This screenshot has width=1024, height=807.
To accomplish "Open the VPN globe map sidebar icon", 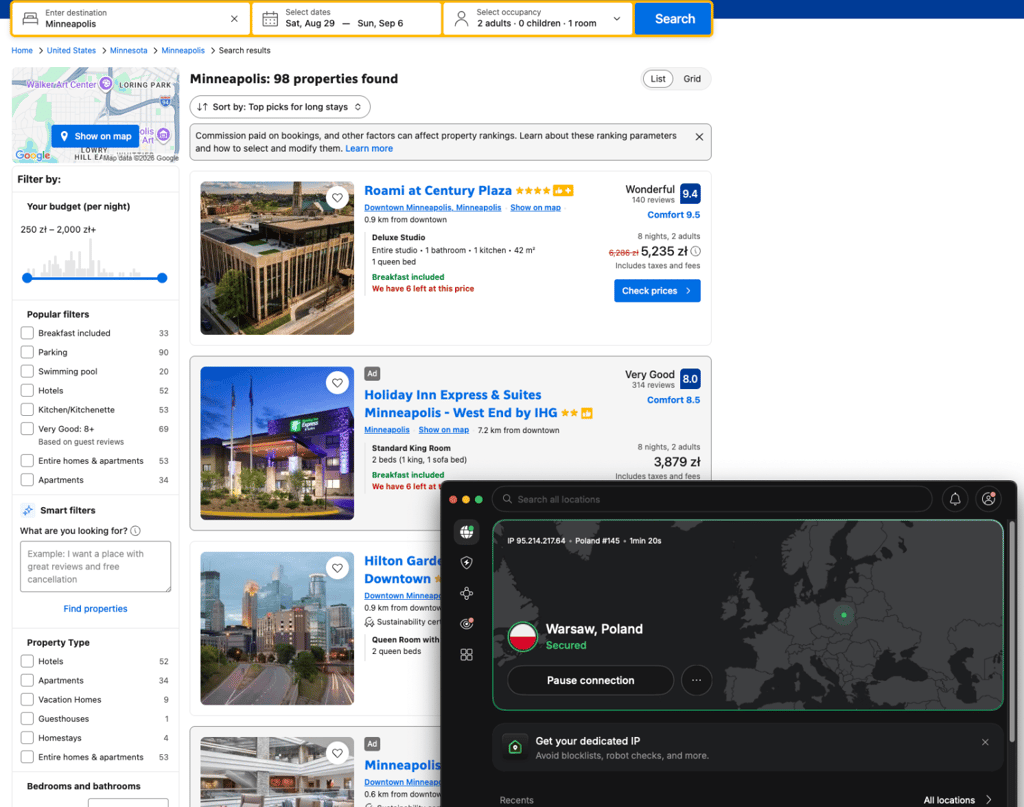I will click(x=466, y=532).
